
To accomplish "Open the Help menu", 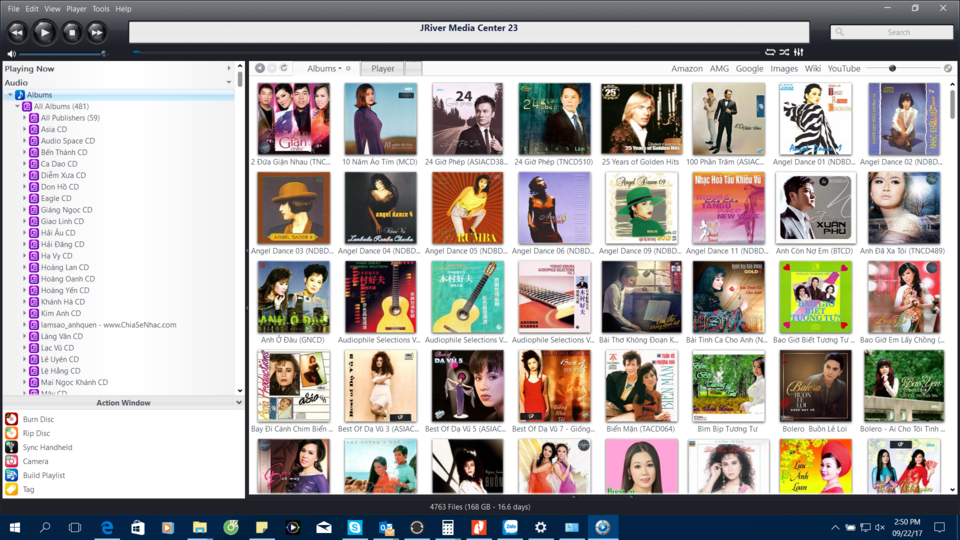I will [124, 9].
